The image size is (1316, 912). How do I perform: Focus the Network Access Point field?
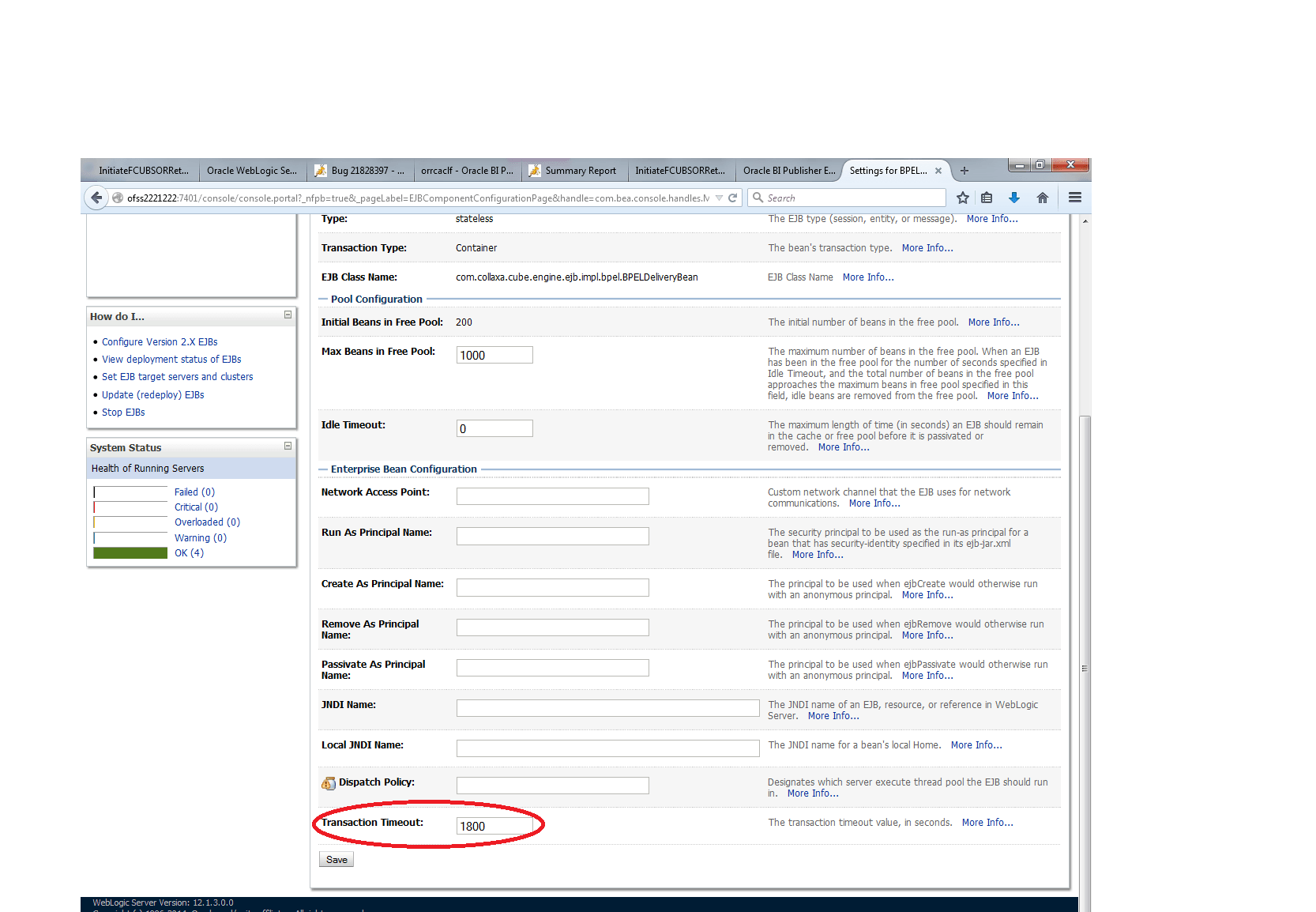pyautogui.click(x=553, y=496)
